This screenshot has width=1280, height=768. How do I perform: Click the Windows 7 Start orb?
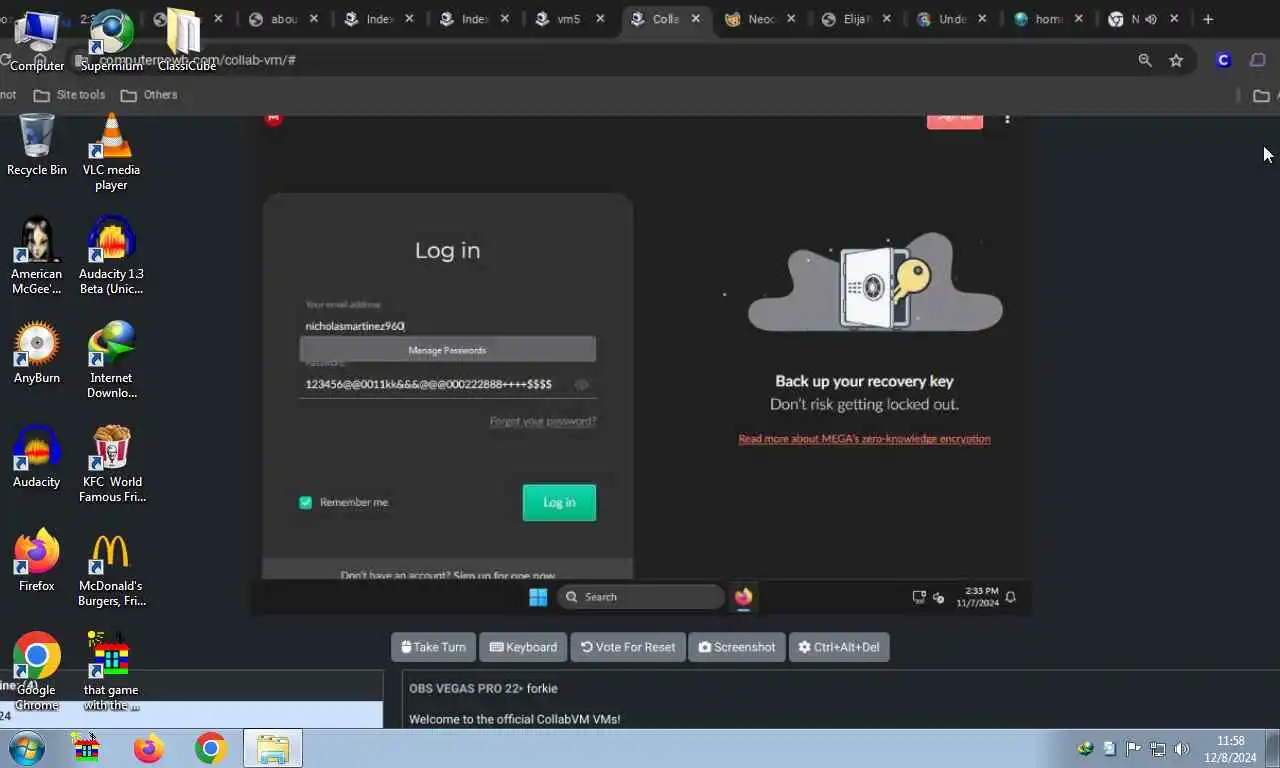coord(27,748)
